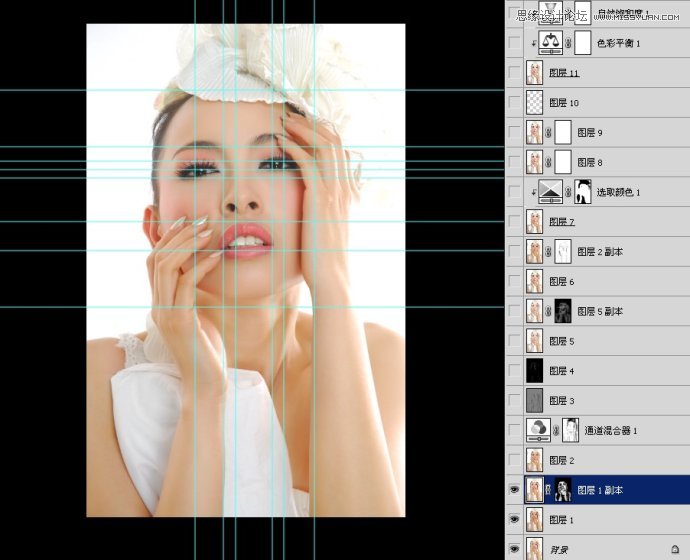
Task: Show the 图层 6 layer
Action: 514,282
